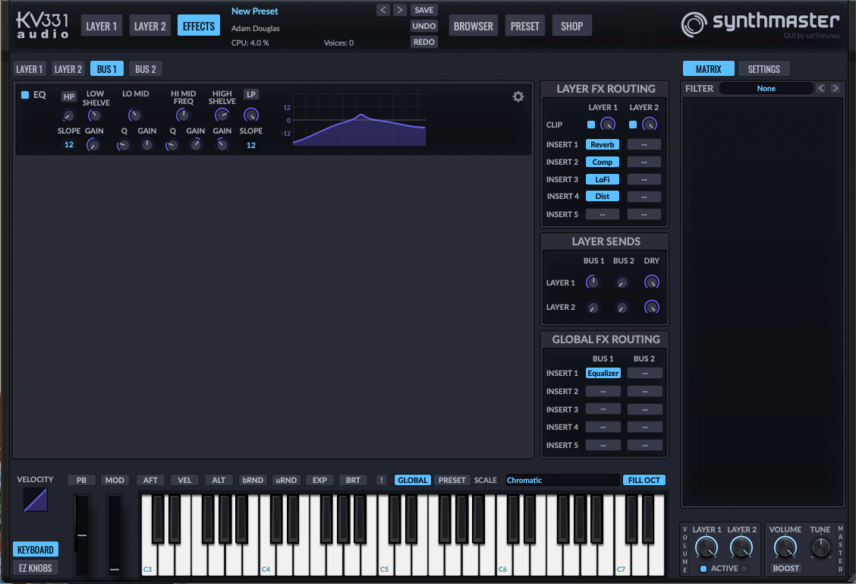Open Layer 1 Insert 4 Dist dropdown
Viewport: 856px width, 584px height.
point(602,196)
